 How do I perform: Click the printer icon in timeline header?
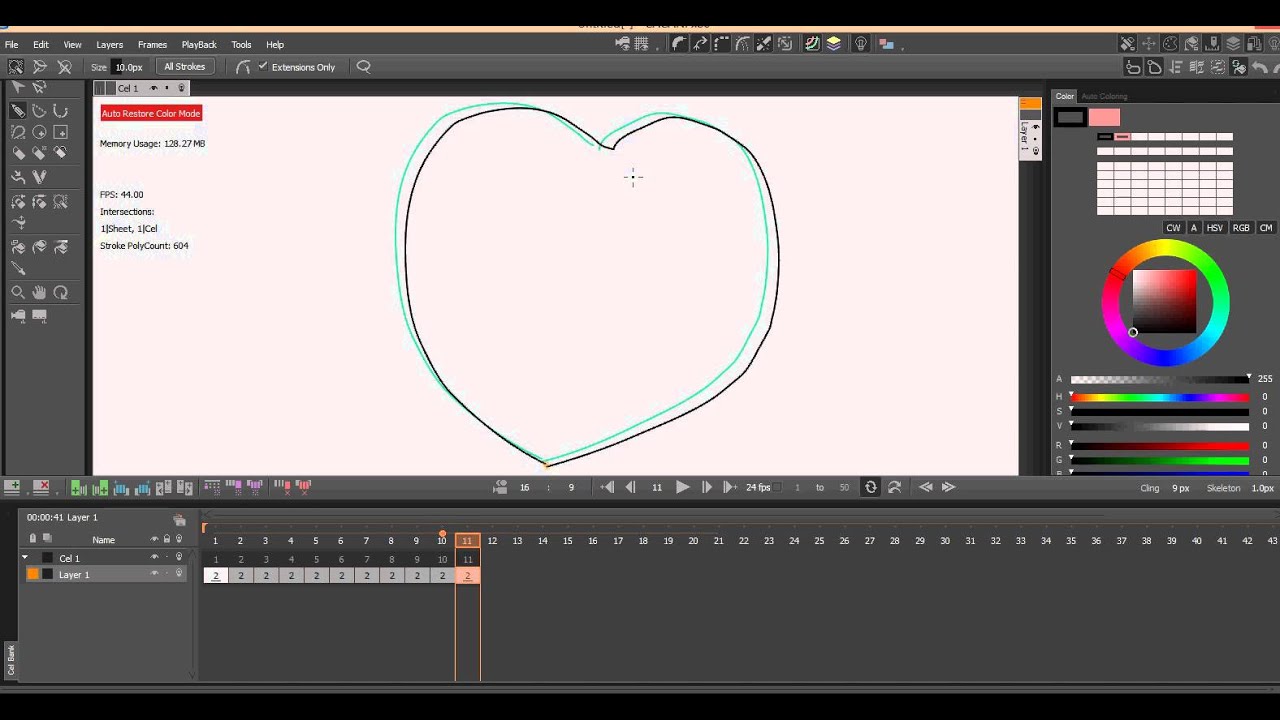point(180,520)
